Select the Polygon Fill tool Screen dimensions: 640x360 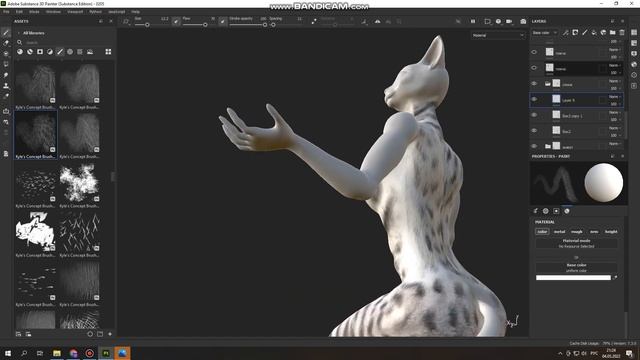[x=6, y=64]
